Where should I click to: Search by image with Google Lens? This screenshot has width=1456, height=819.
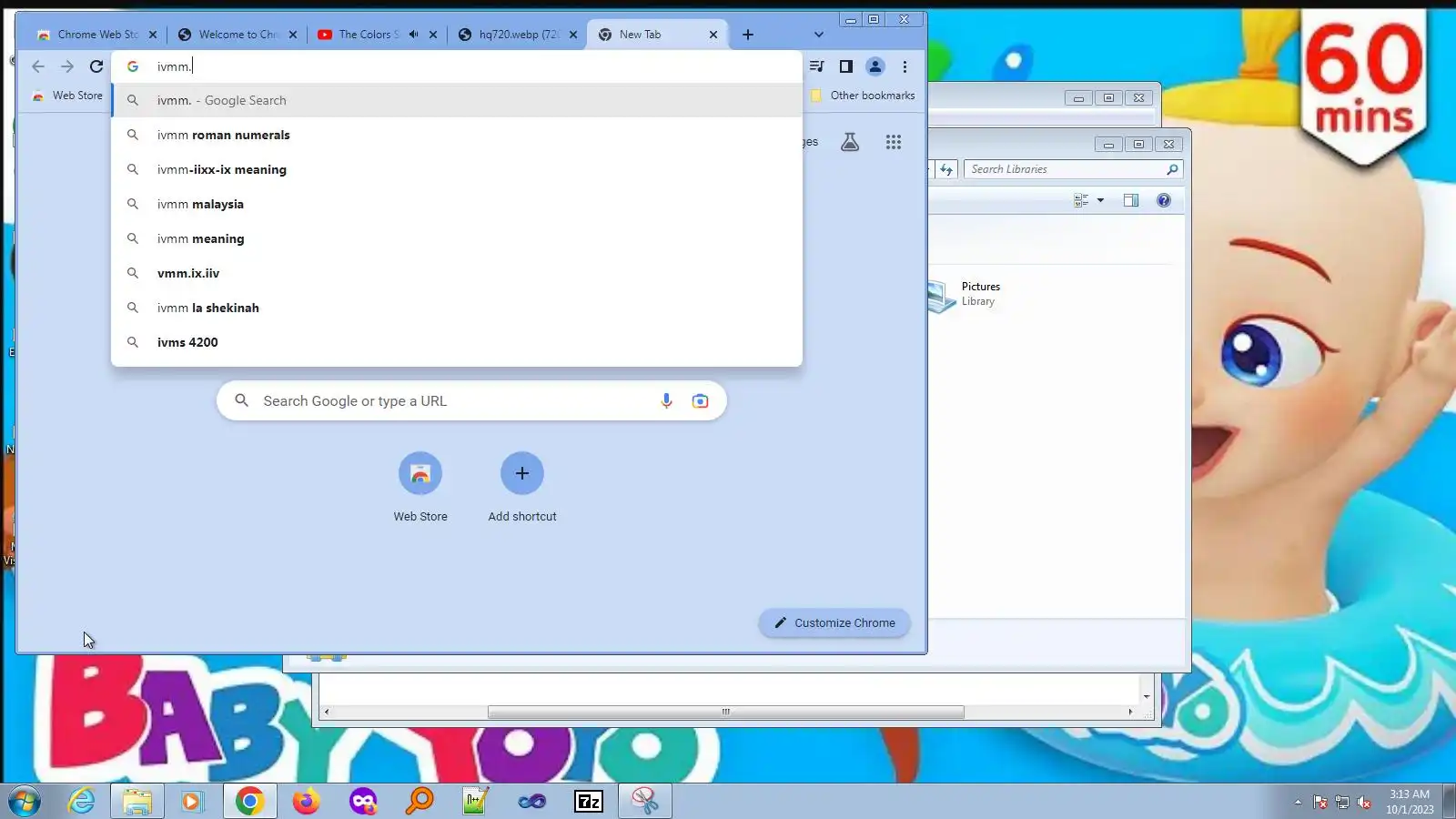pos(700,401)
